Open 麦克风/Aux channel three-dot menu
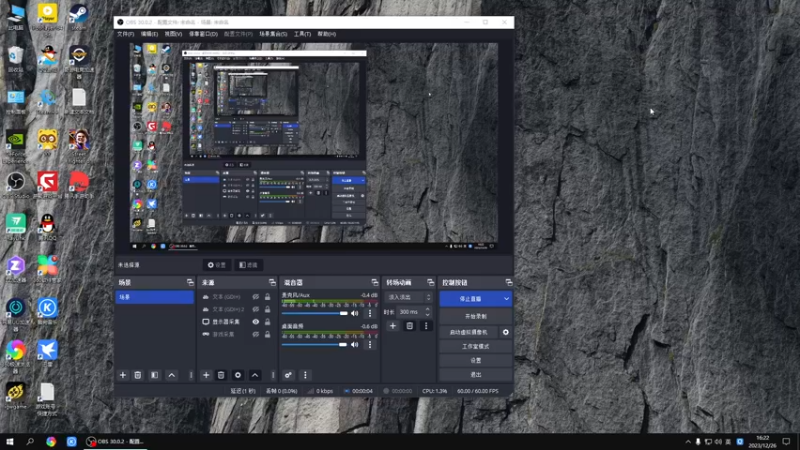The width and height of the screenshot is (800, 450). 370,313
